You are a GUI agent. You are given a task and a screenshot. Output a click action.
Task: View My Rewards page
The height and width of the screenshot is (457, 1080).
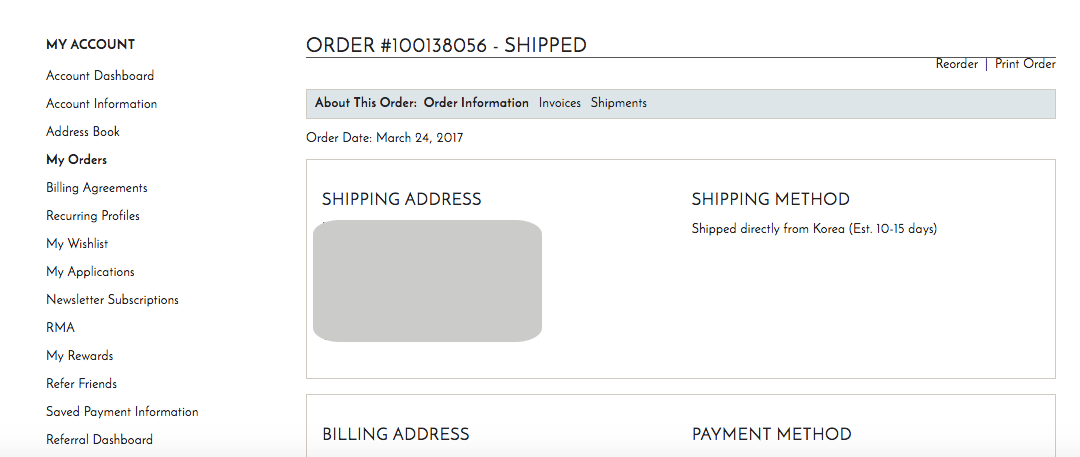[80, 356]
